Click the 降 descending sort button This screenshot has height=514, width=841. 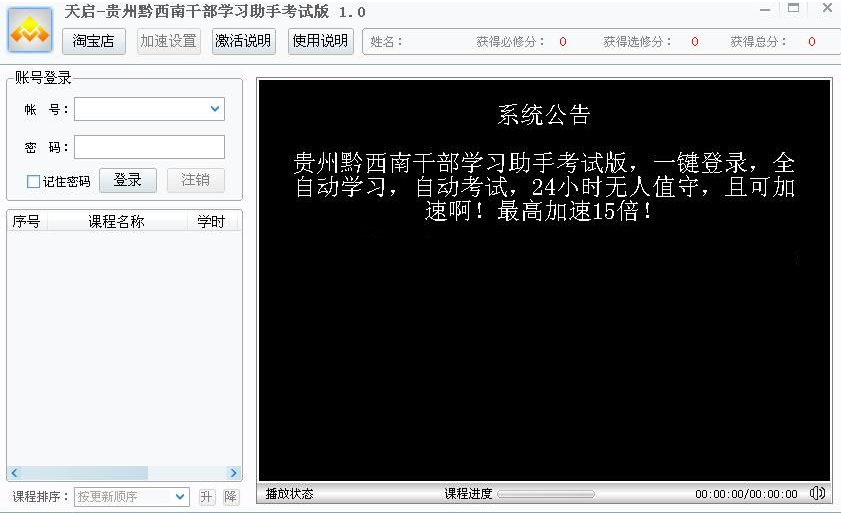(x=231, y=496)
